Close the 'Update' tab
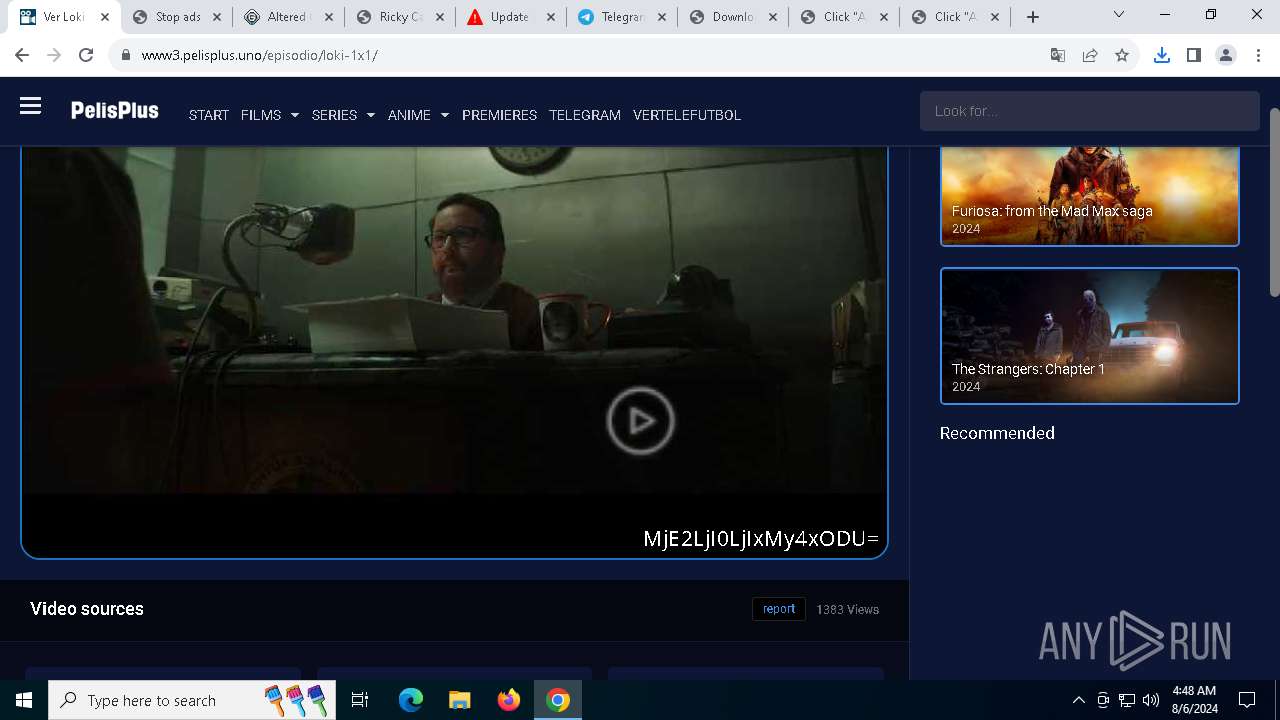 (x=549, y=17)
